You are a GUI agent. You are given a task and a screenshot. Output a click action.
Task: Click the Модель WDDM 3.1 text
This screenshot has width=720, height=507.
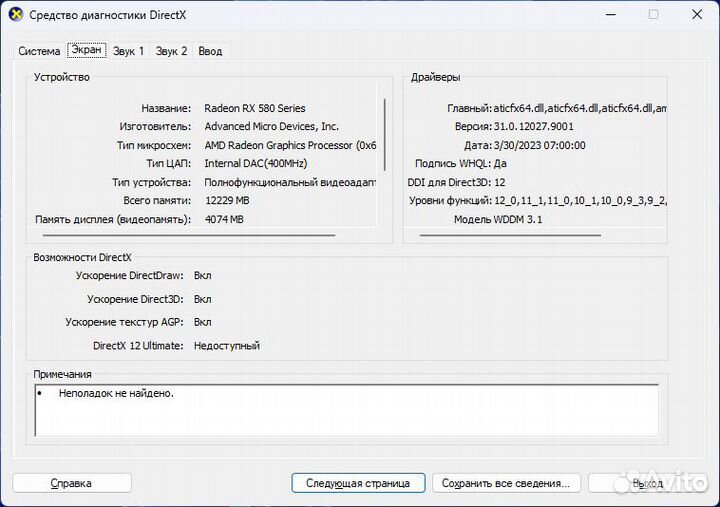pos(498,219)
